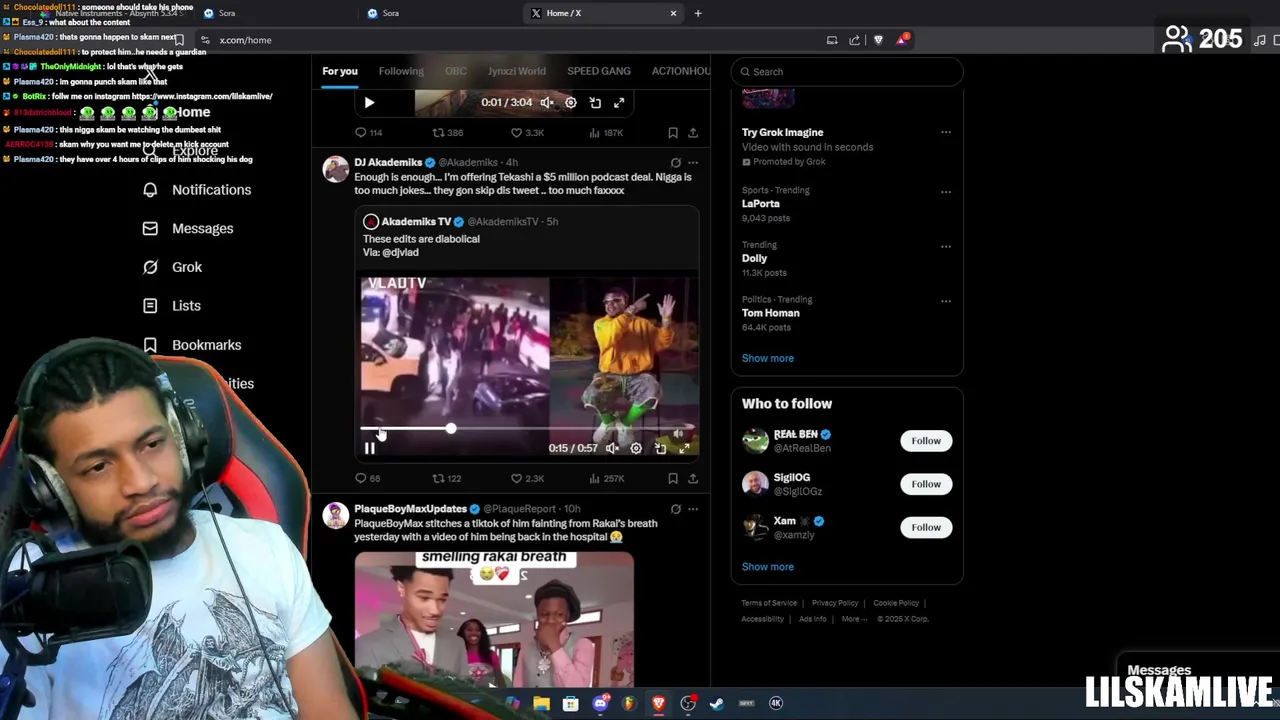Viewport: 1280px width, 720px height.
Task: Toggle picture-in-picture on top 3:04 video
Action: (x=595, y=102)
